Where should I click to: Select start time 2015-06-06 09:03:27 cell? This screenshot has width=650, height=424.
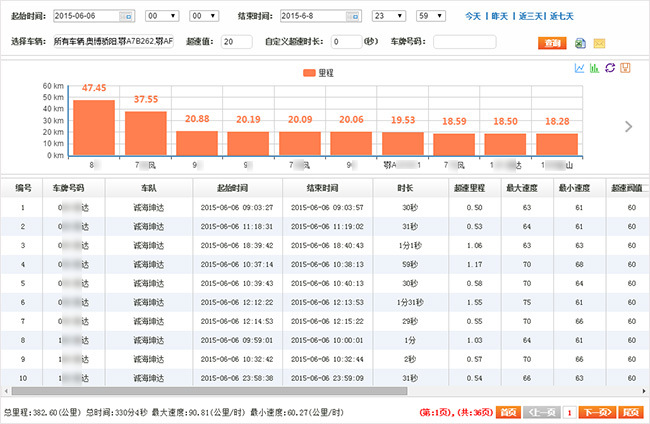point(237,208)
